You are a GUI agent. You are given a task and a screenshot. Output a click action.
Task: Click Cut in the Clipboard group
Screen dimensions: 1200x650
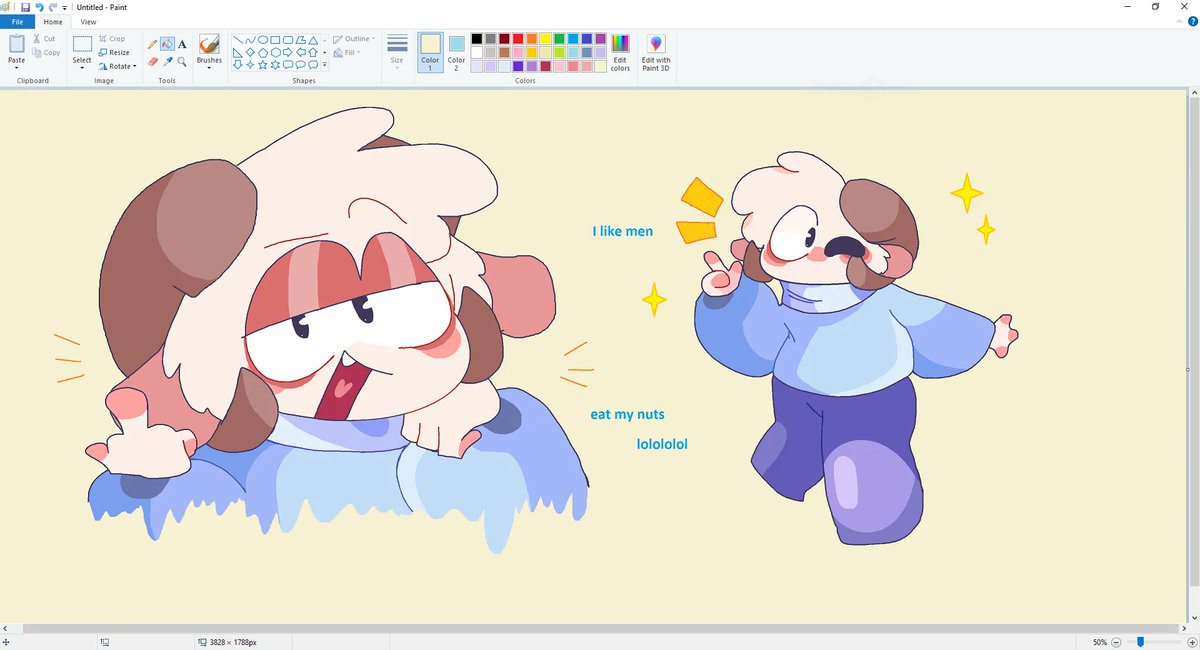44,39
